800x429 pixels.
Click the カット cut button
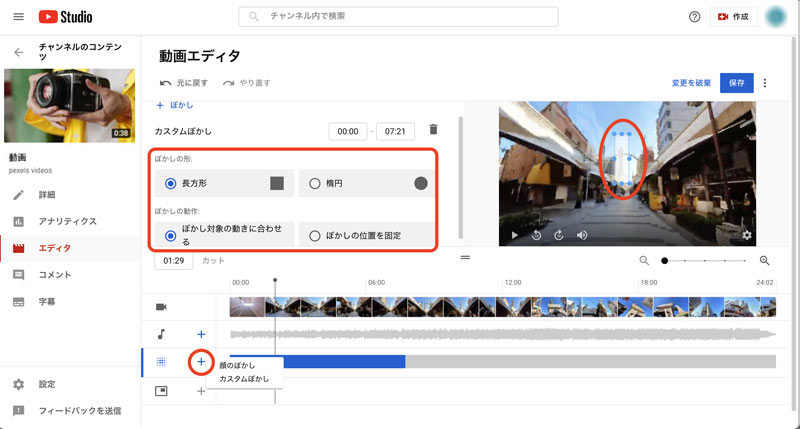(x=213, y=261)
